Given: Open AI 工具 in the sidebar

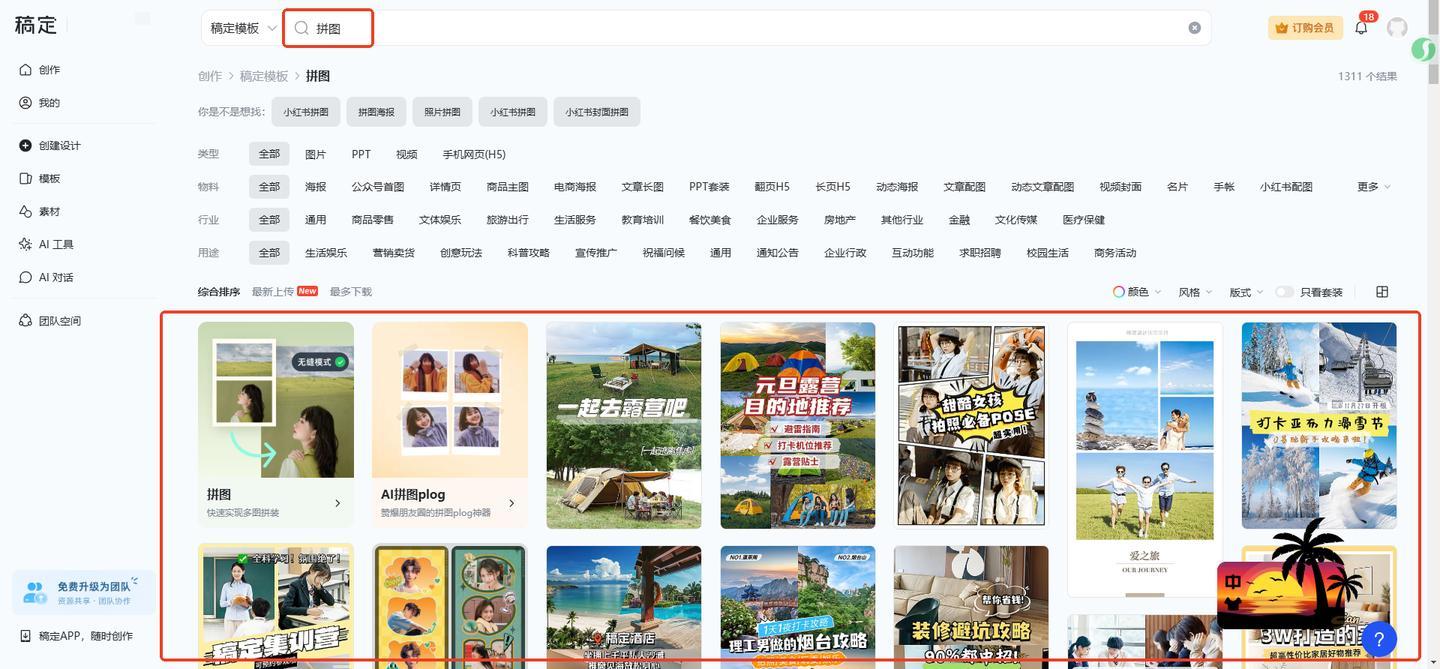Looking at the screenshot, I should (x=56, y=245).
